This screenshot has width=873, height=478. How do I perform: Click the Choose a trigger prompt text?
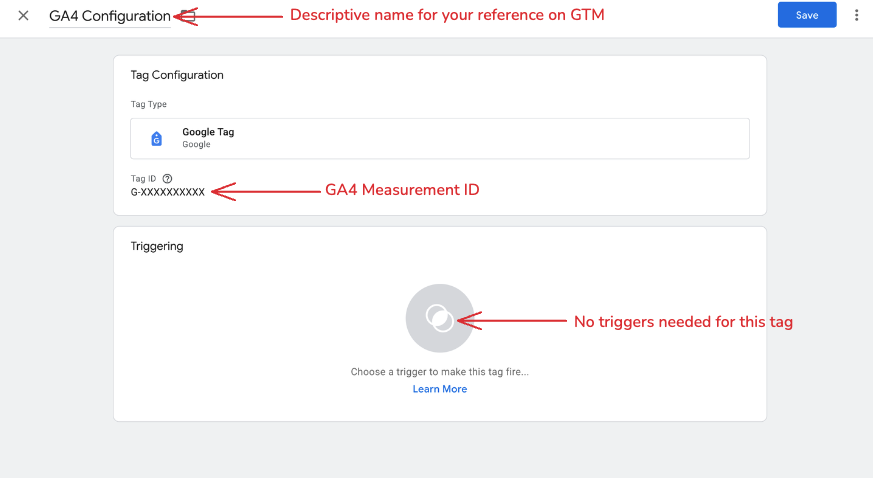pos(440,372)
